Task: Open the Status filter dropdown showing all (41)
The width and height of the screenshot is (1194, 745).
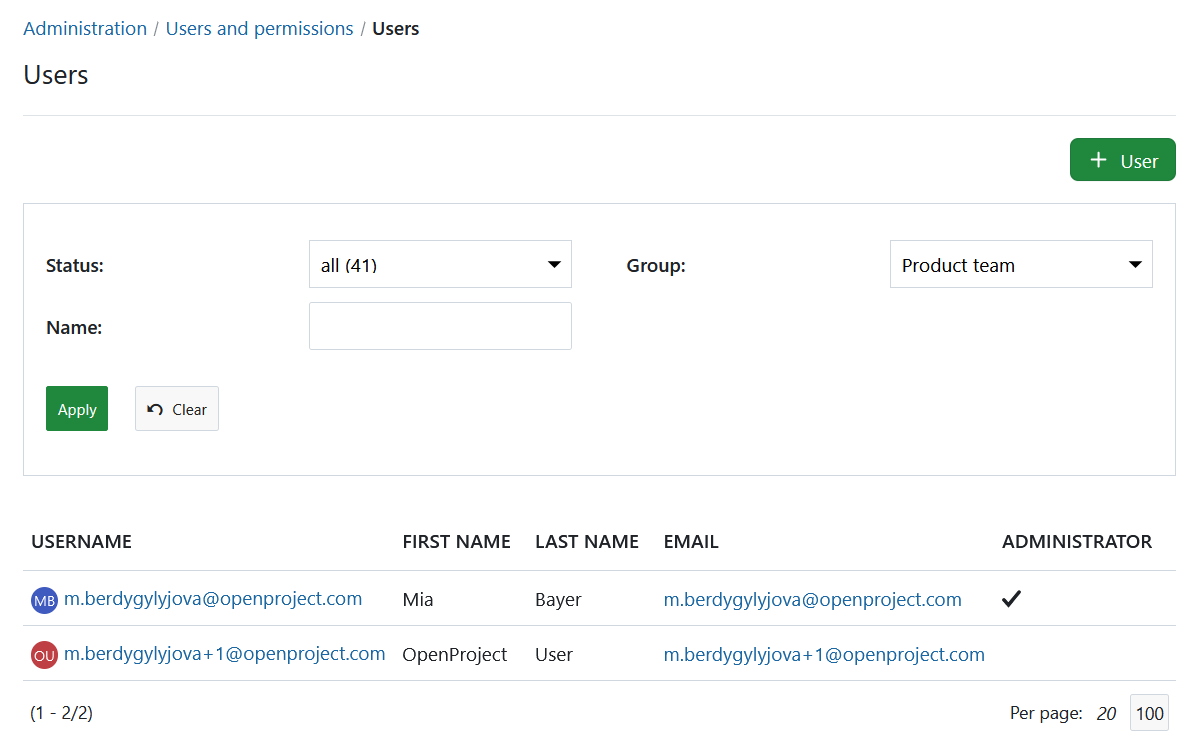Action: click(440, 264)
